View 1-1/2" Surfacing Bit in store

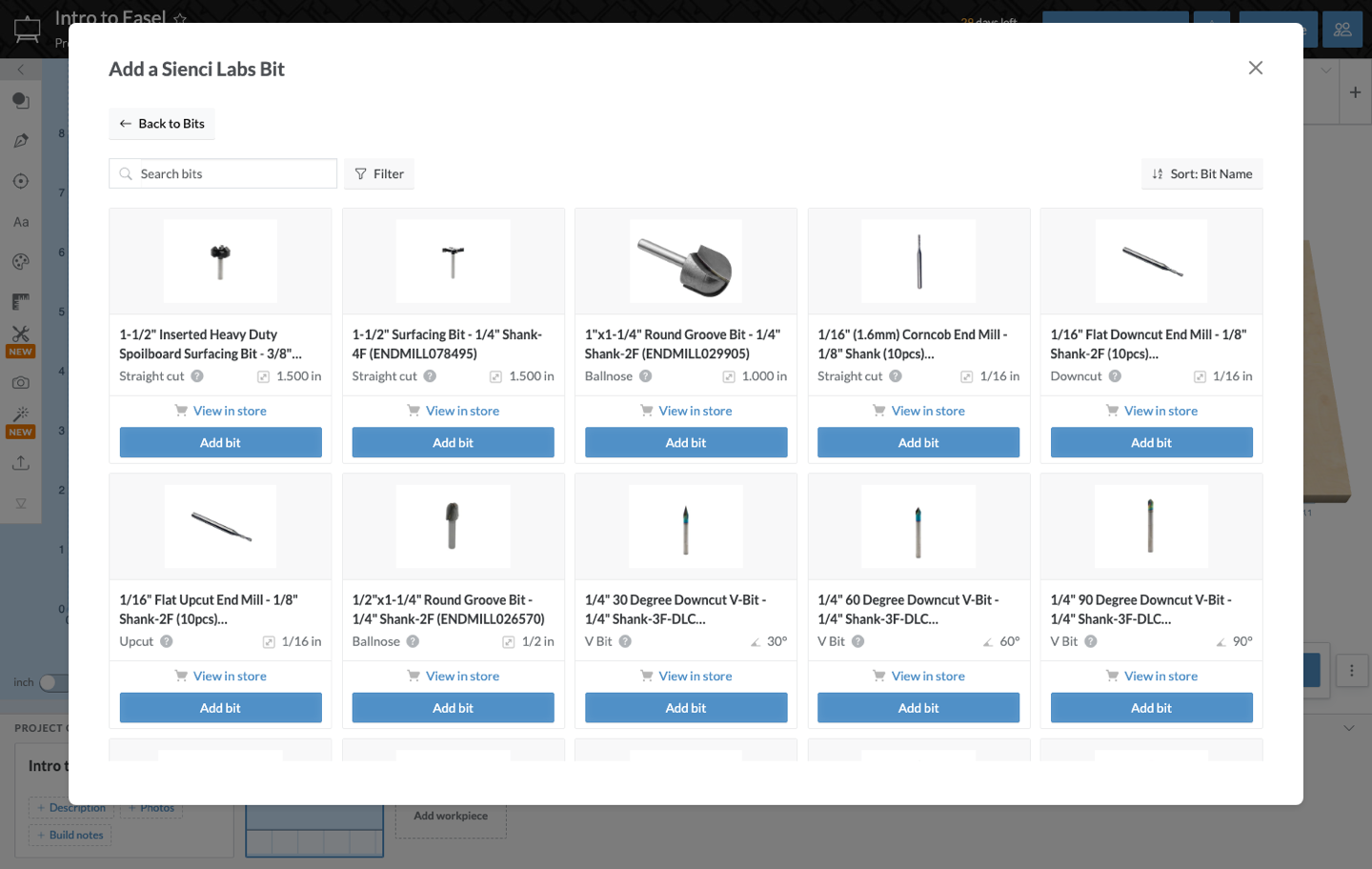(x=454, y=411)
